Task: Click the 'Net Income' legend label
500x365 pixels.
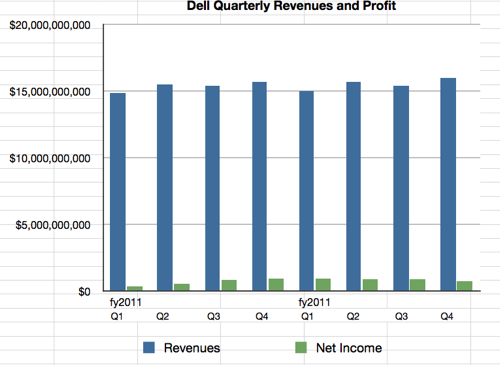Action: [x=349, y=348]
